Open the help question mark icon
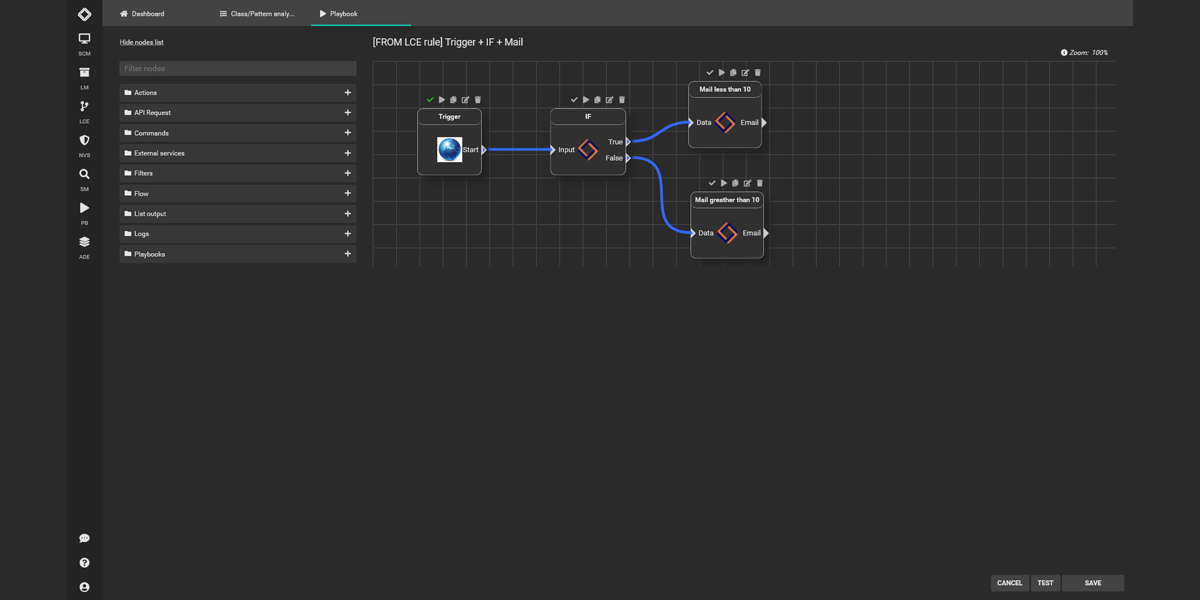 point(84,563)
